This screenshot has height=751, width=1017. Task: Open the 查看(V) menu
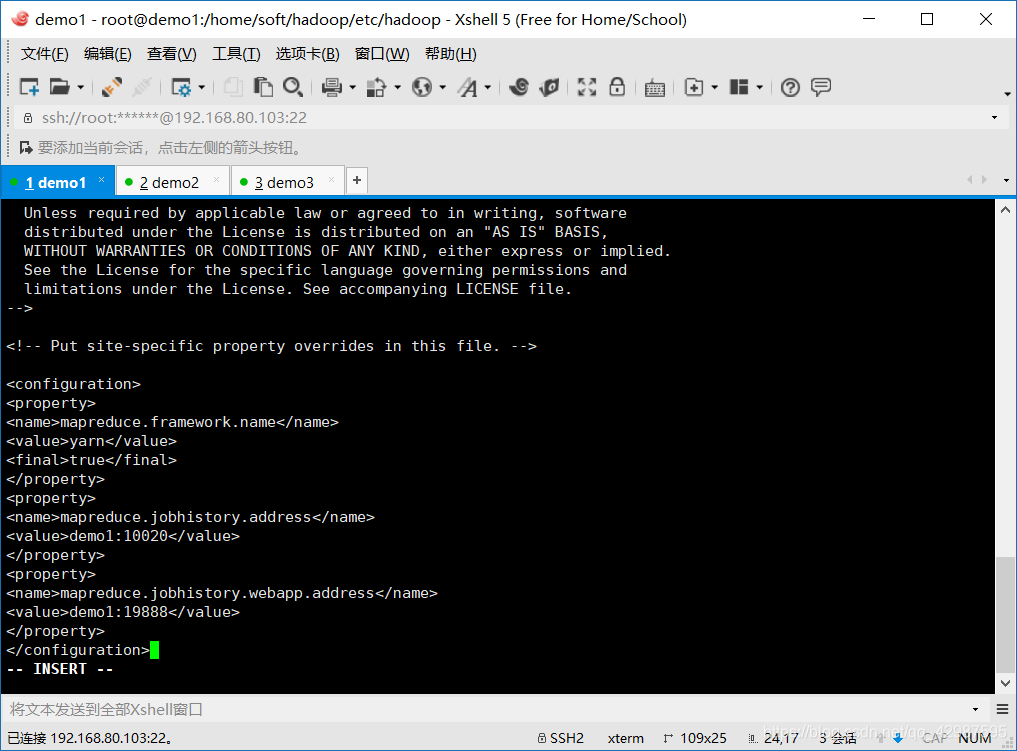click(171, 54)
